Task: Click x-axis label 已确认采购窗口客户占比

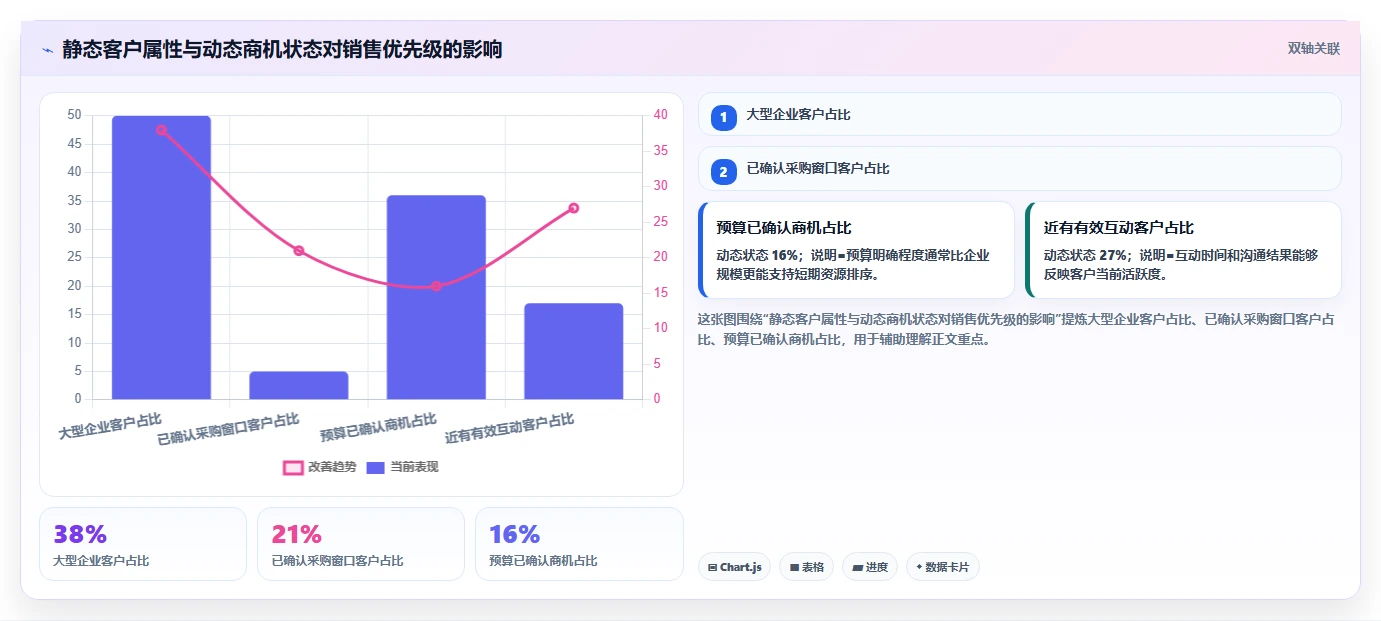Action: point(228,429)
